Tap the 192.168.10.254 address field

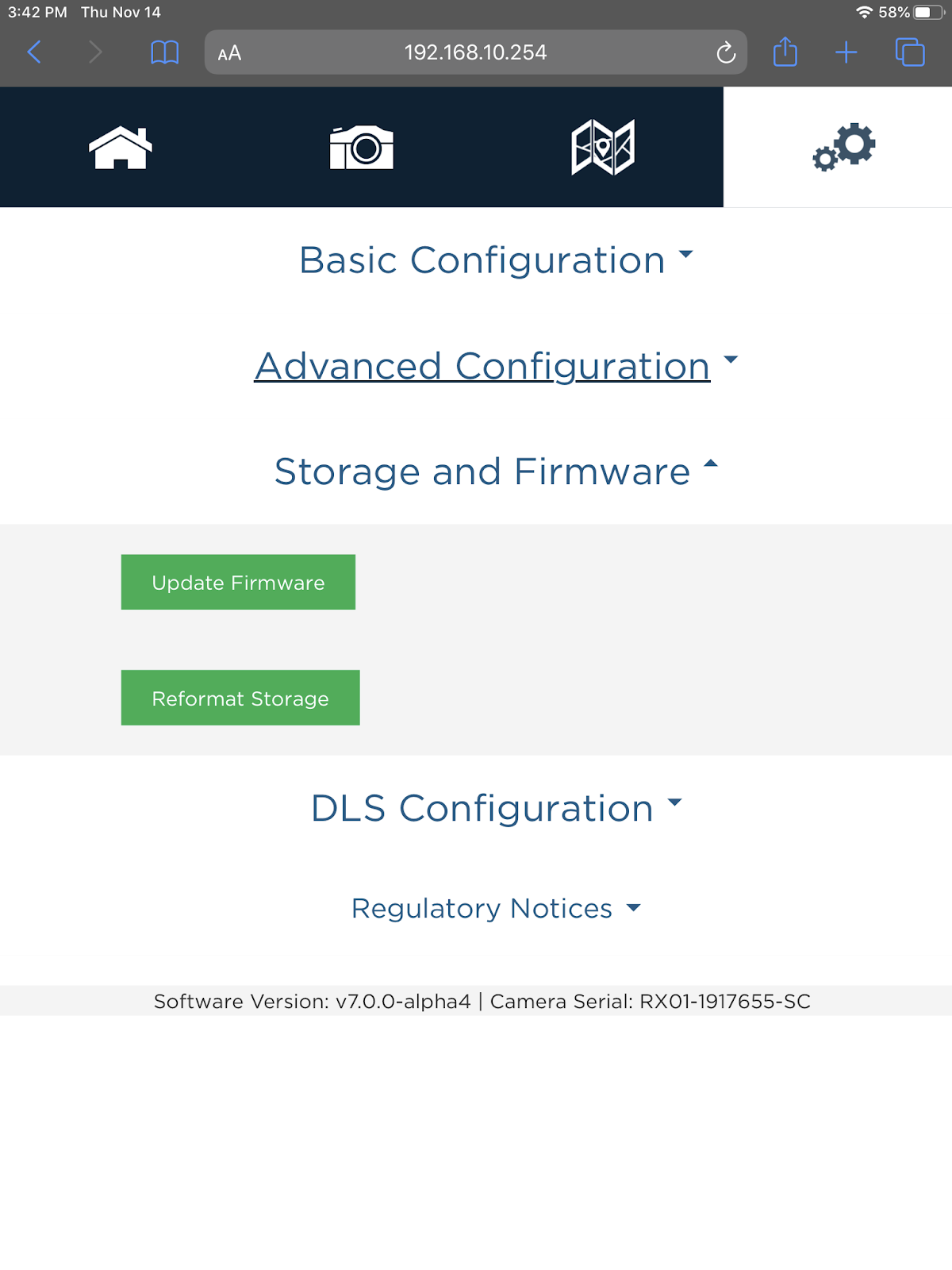pyautogui.click(x=475, y=52)
